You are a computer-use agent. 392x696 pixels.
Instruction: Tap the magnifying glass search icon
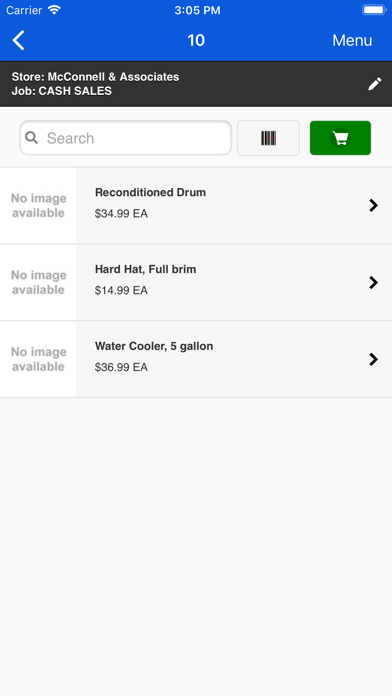point(32,138)
